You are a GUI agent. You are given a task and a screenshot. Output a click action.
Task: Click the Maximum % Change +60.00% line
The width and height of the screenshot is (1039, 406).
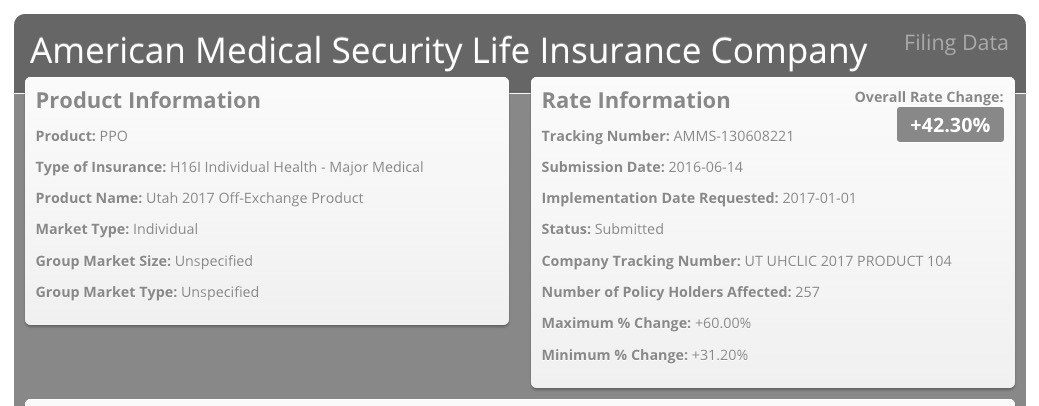point(646,323)
